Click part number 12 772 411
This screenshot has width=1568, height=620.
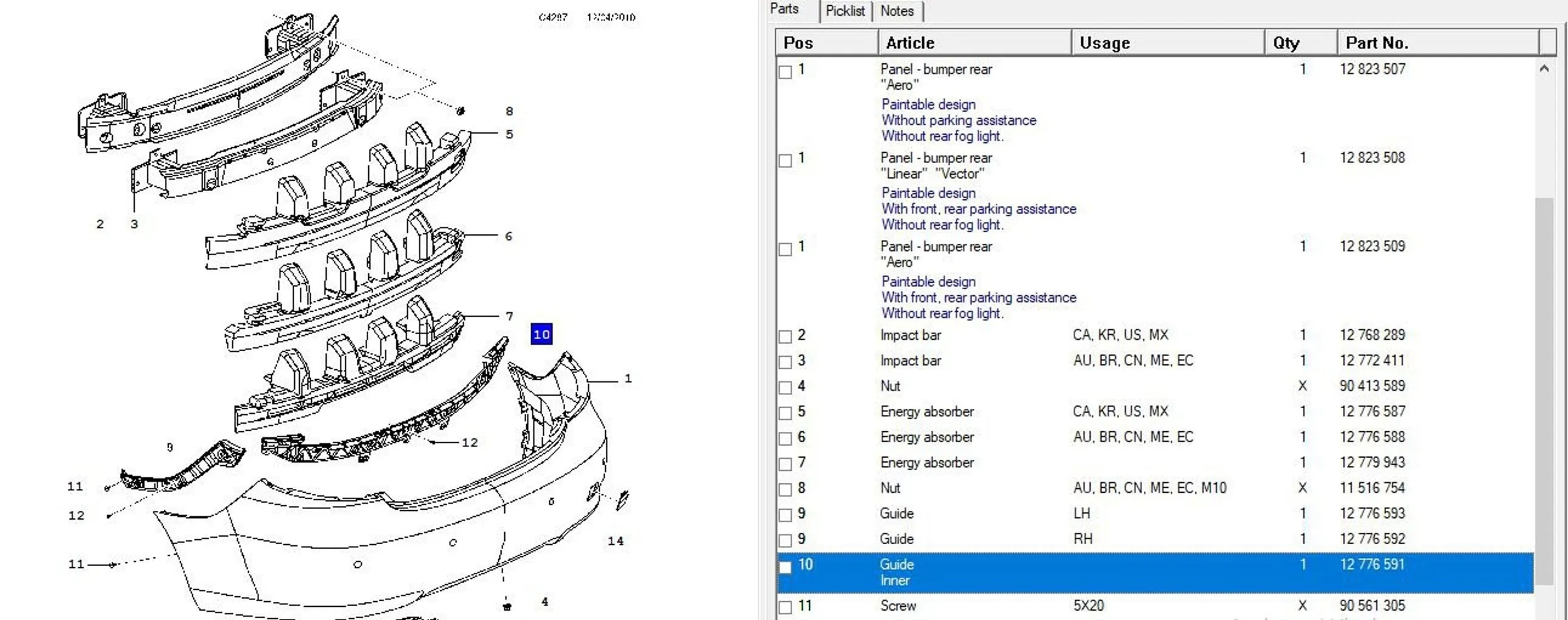click(1372, 360)
